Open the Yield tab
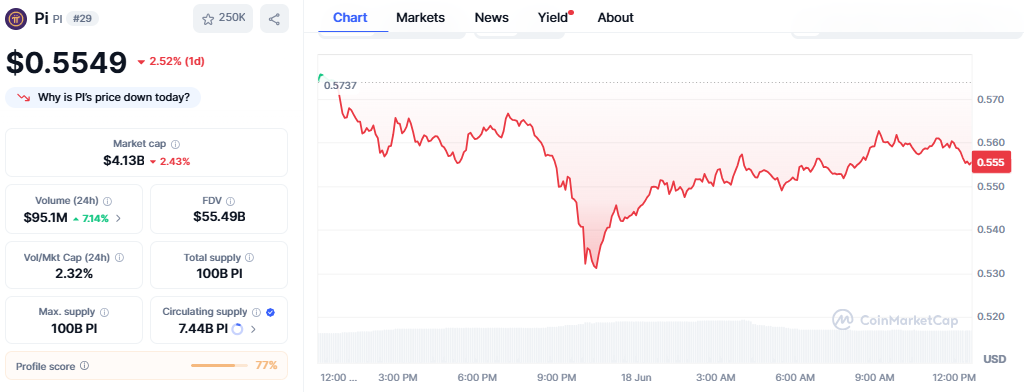Viewport: 1024px width, 392px height. (x=554, y=18)
